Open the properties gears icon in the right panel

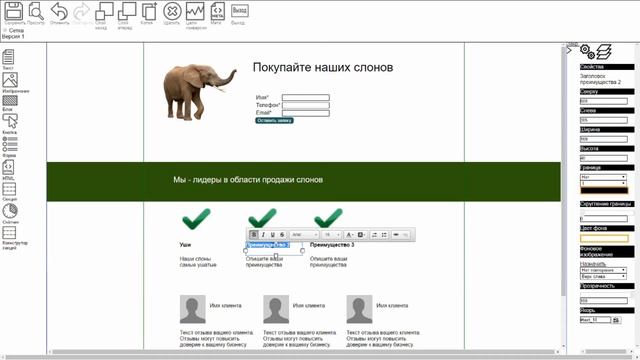tap(587, 51)
